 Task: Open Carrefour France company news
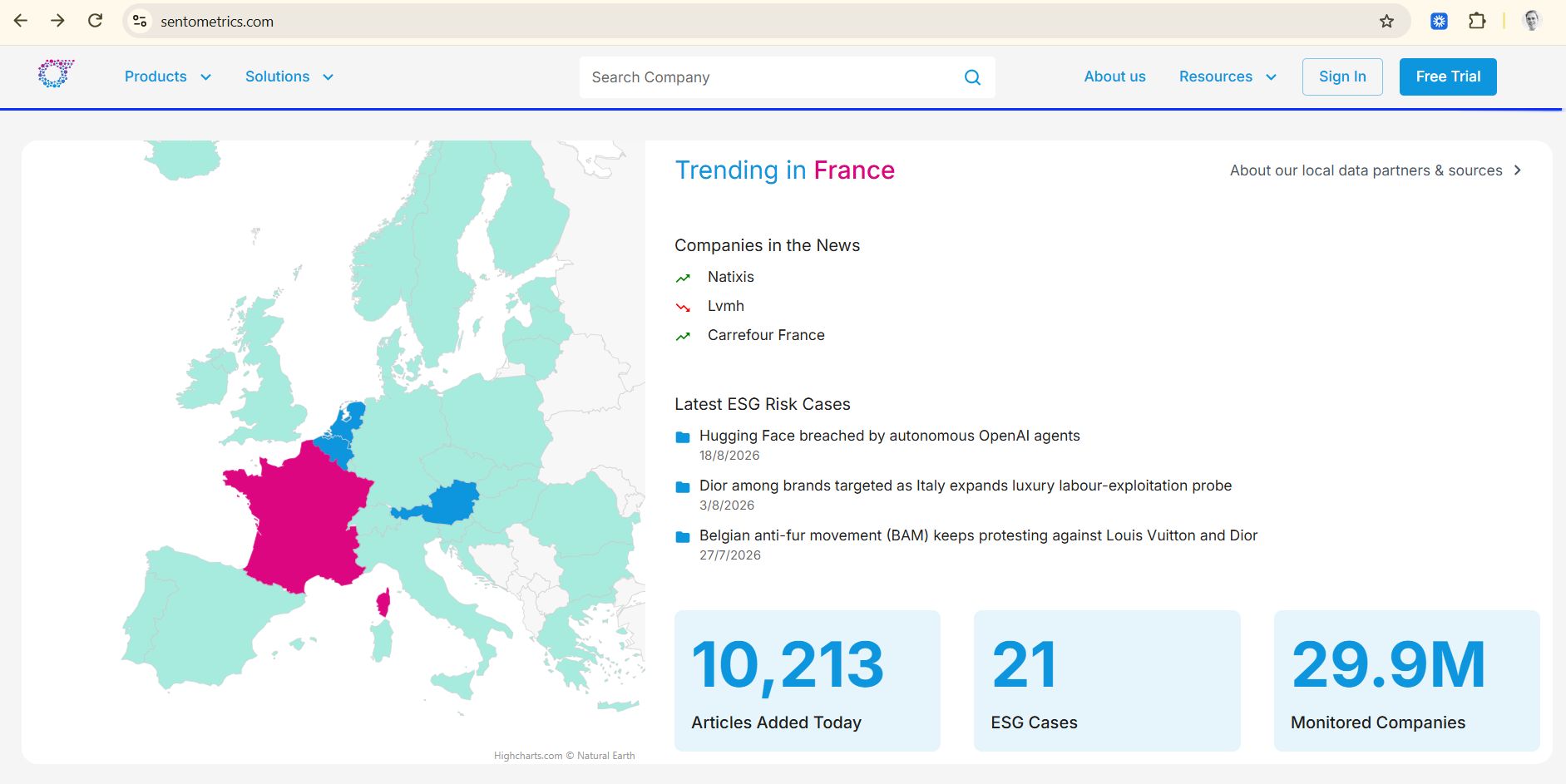766,335
